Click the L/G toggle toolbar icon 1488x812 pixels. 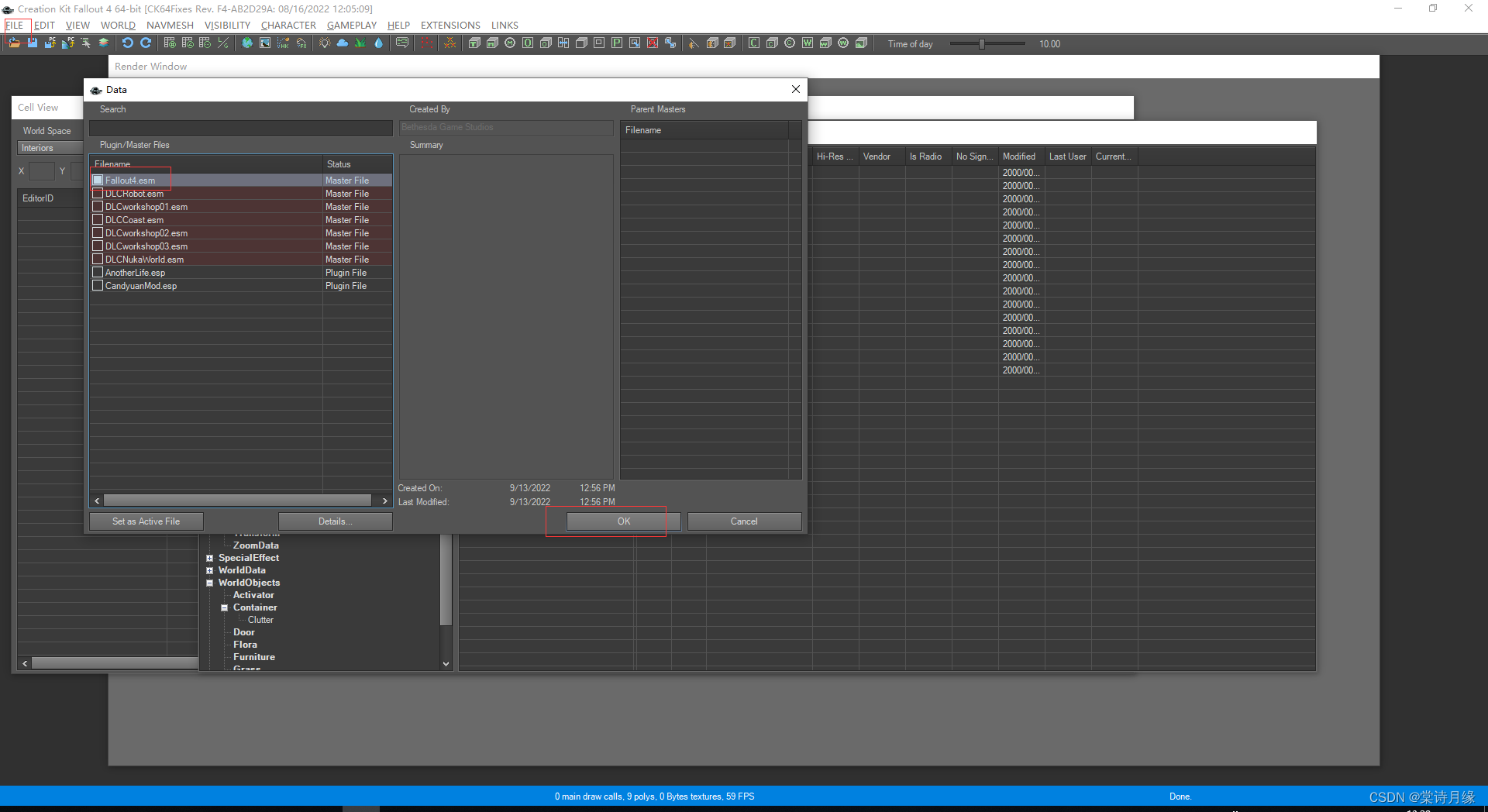223,43
